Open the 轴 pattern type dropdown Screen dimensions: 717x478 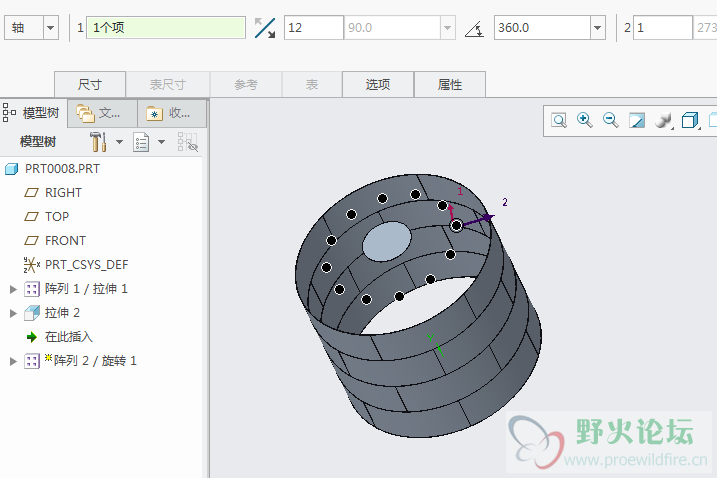click(50, 28)
